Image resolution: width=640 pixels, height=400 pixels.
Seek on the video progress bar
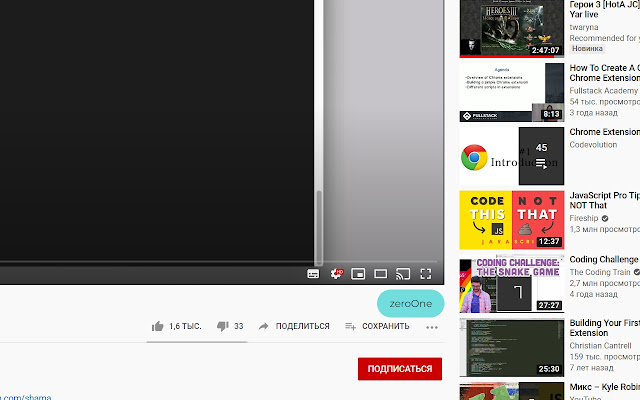[x=218, y=262]
